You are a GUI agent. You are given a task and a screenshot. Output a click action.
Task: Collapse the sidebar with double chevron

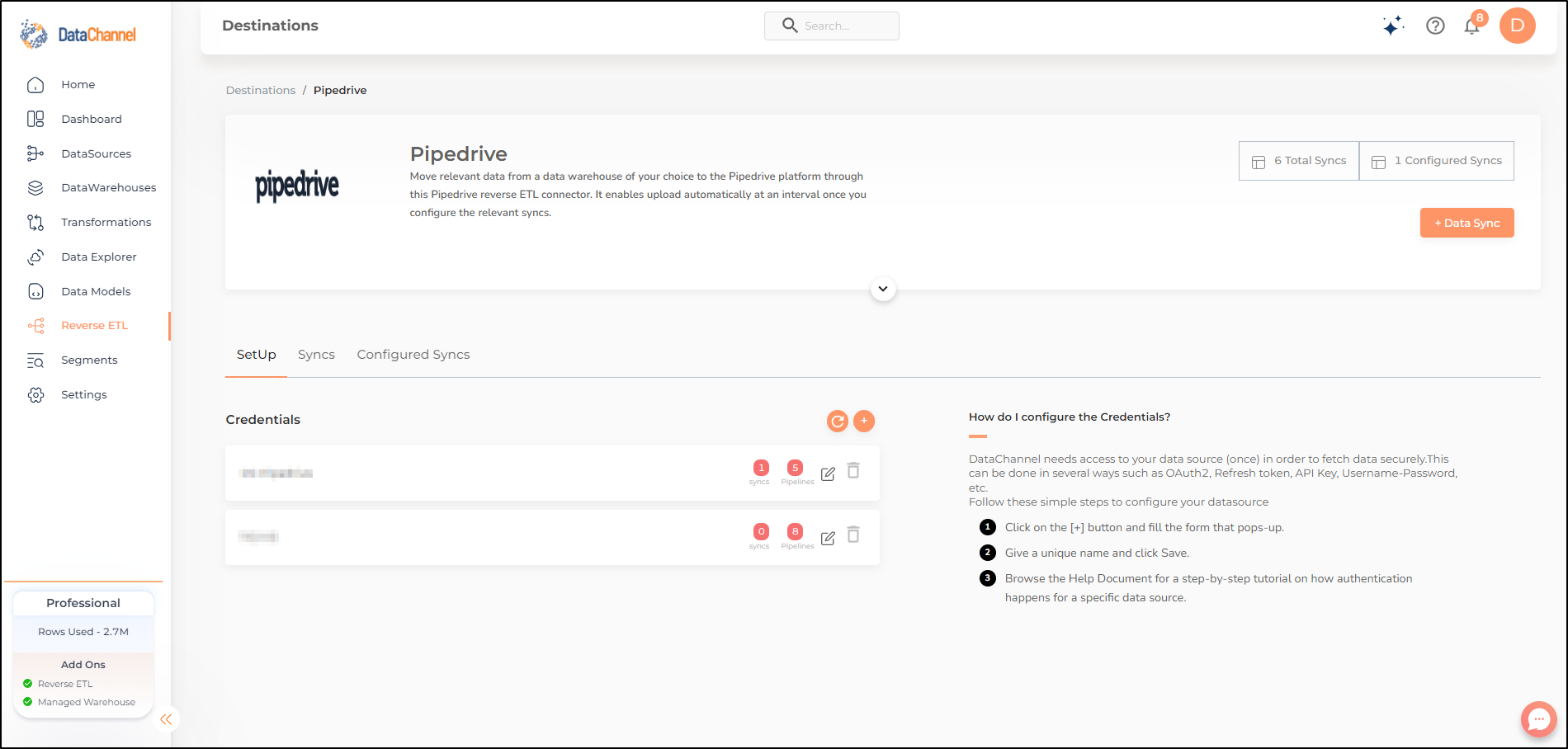click(x=166, y=719)
